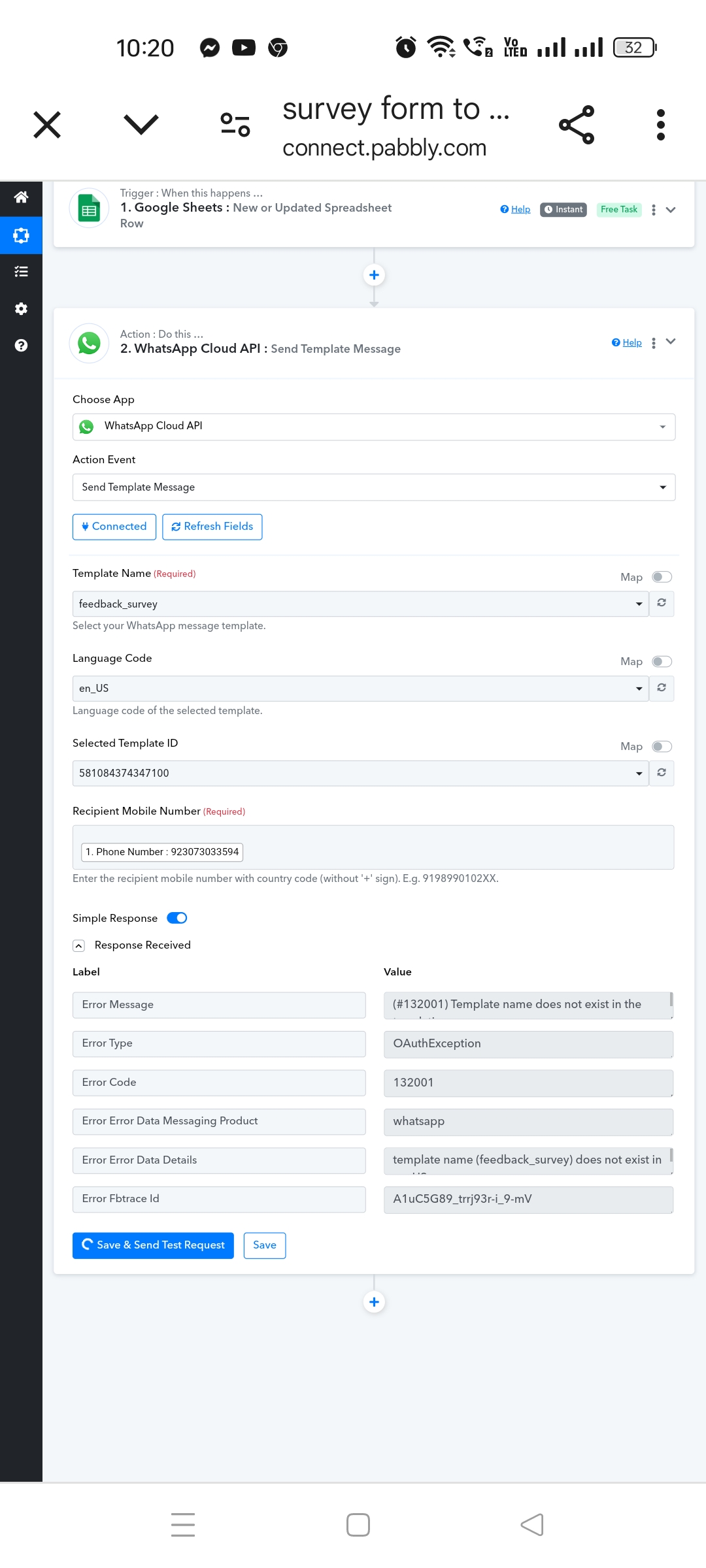Toggle Map switch for Template Name
This screenshot has height=1568, width=706.
click(662, 577)
